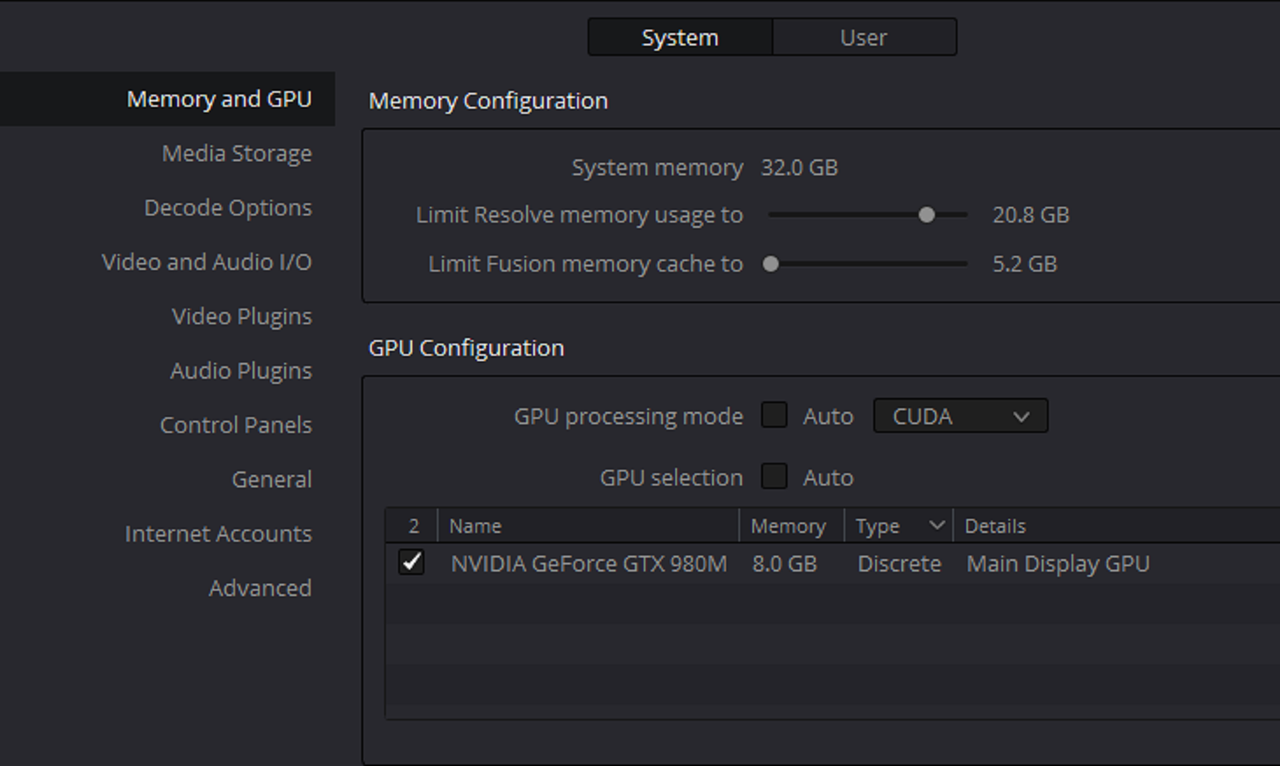Click the 32.0 GB system memory value
This screenshot has height=766, width=1280.
[x=799, y=167]
